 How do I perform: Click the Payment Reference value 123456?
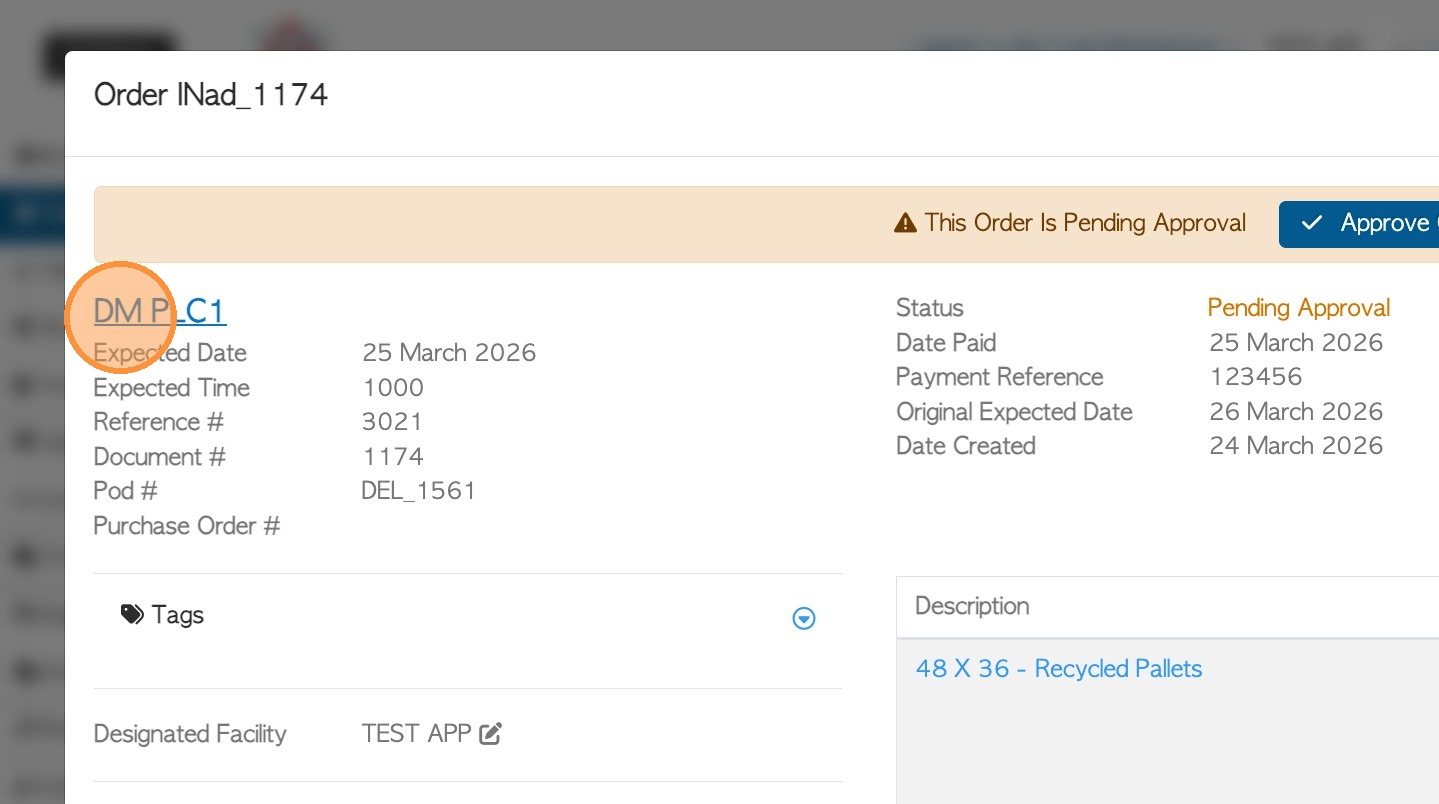pos(1255,377)
